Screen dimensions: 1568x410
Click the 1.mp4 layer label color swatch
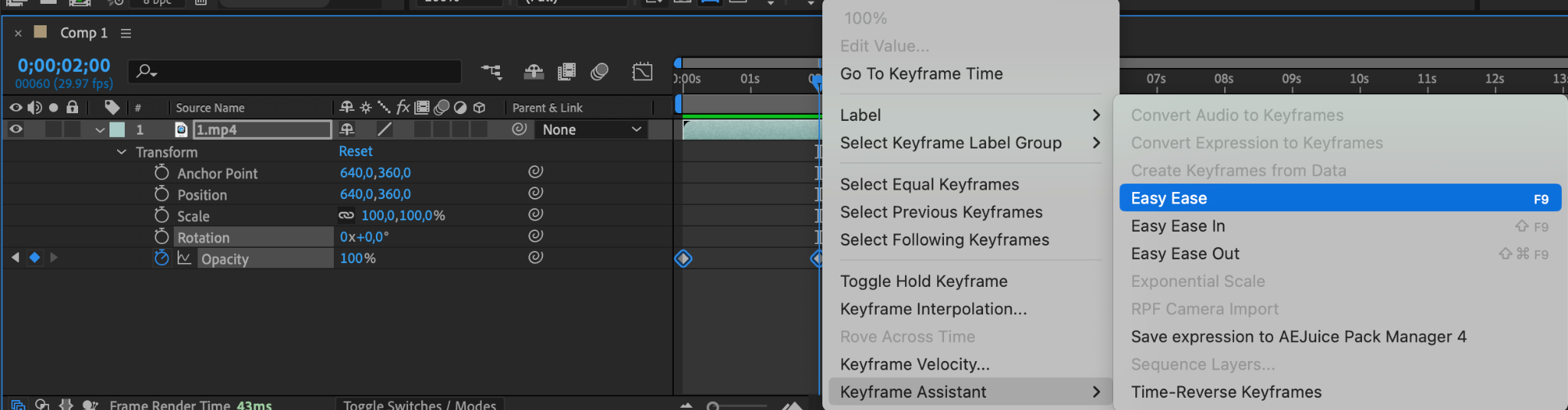click(x=117, y=129)
